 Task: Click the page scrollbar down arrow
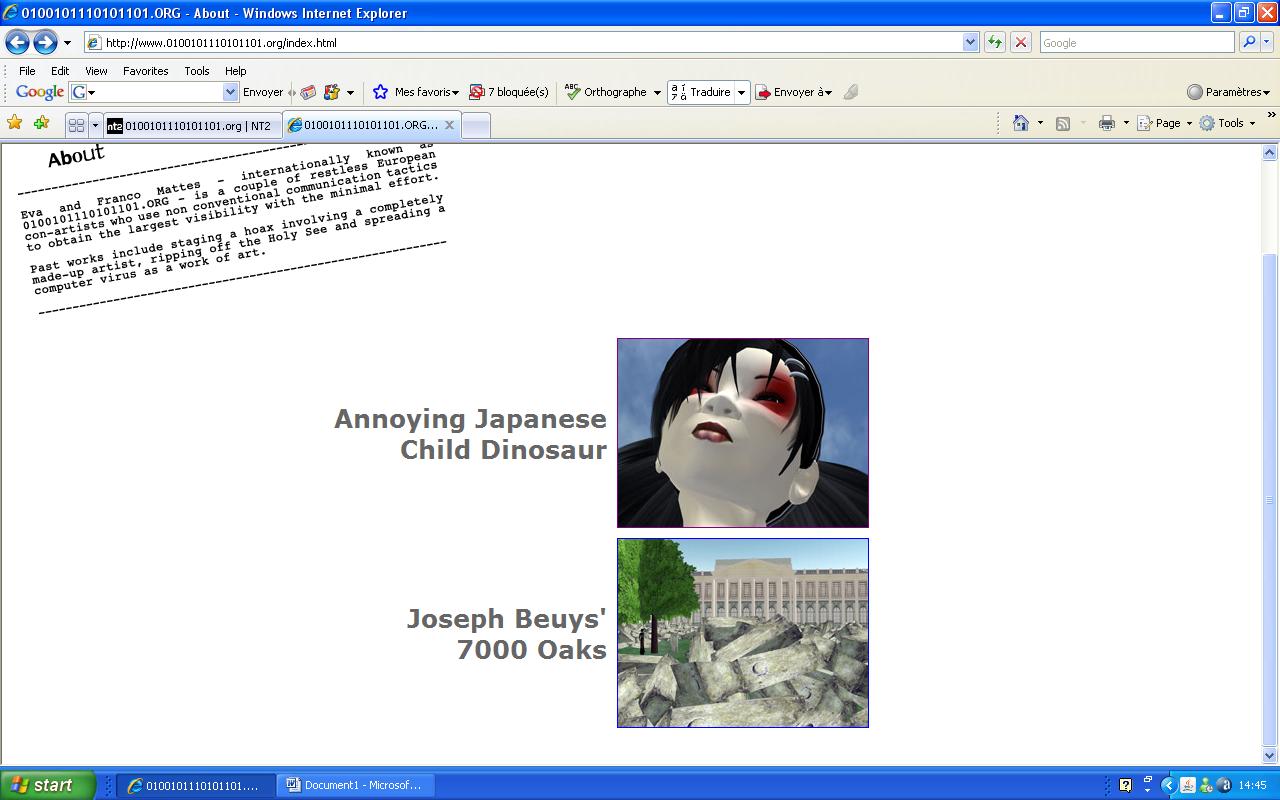(x=1270, y=757)
